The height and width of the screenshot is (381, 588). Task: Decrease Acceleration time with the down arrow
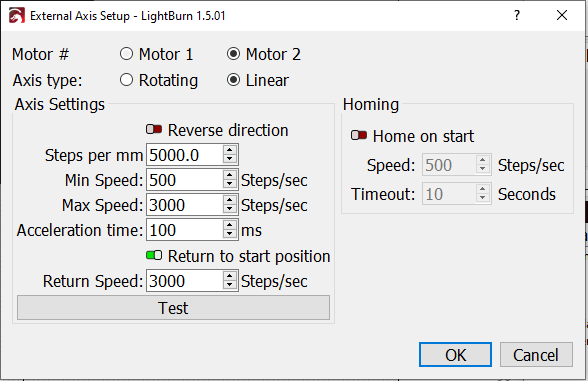230,234
